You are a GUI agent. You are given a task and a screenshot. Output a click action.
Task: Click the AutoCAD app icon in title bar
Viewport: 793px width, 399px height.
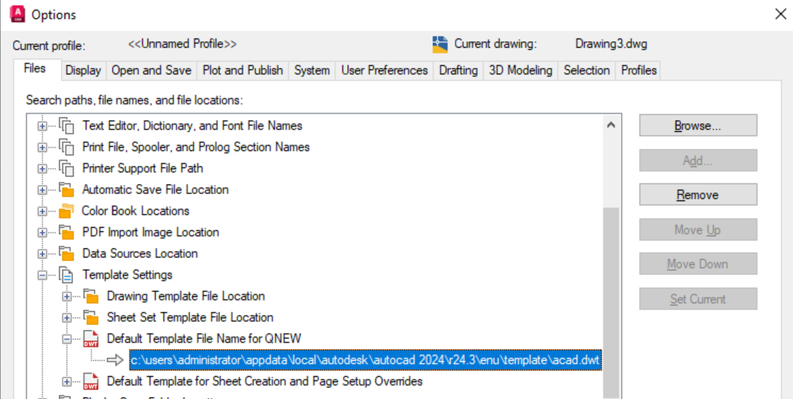pyautogui.click(x=17, y=14)
